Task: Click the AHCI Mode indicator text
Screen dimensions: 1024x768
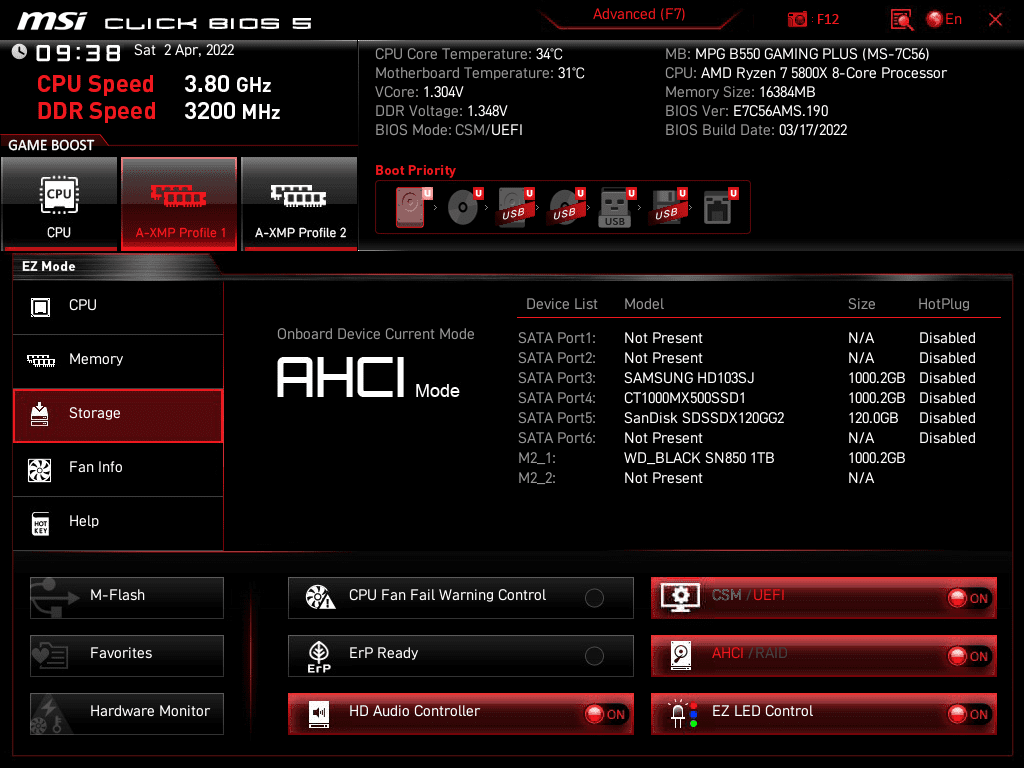Action: tap(368, 378)
